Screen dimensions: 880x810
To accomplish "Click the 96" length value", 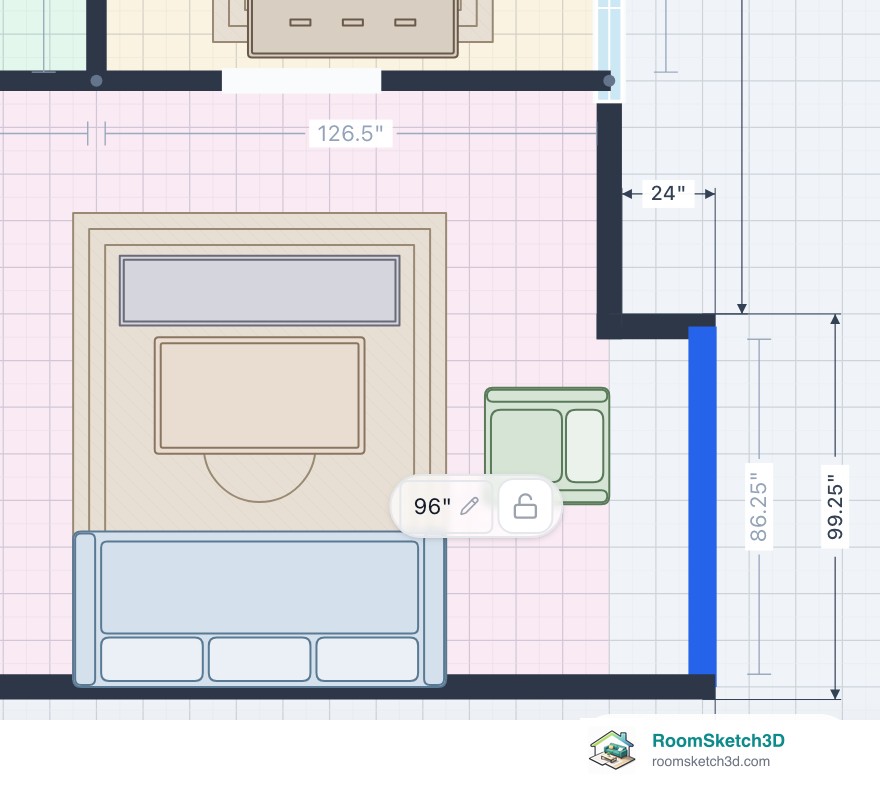I will click(432, 506).
